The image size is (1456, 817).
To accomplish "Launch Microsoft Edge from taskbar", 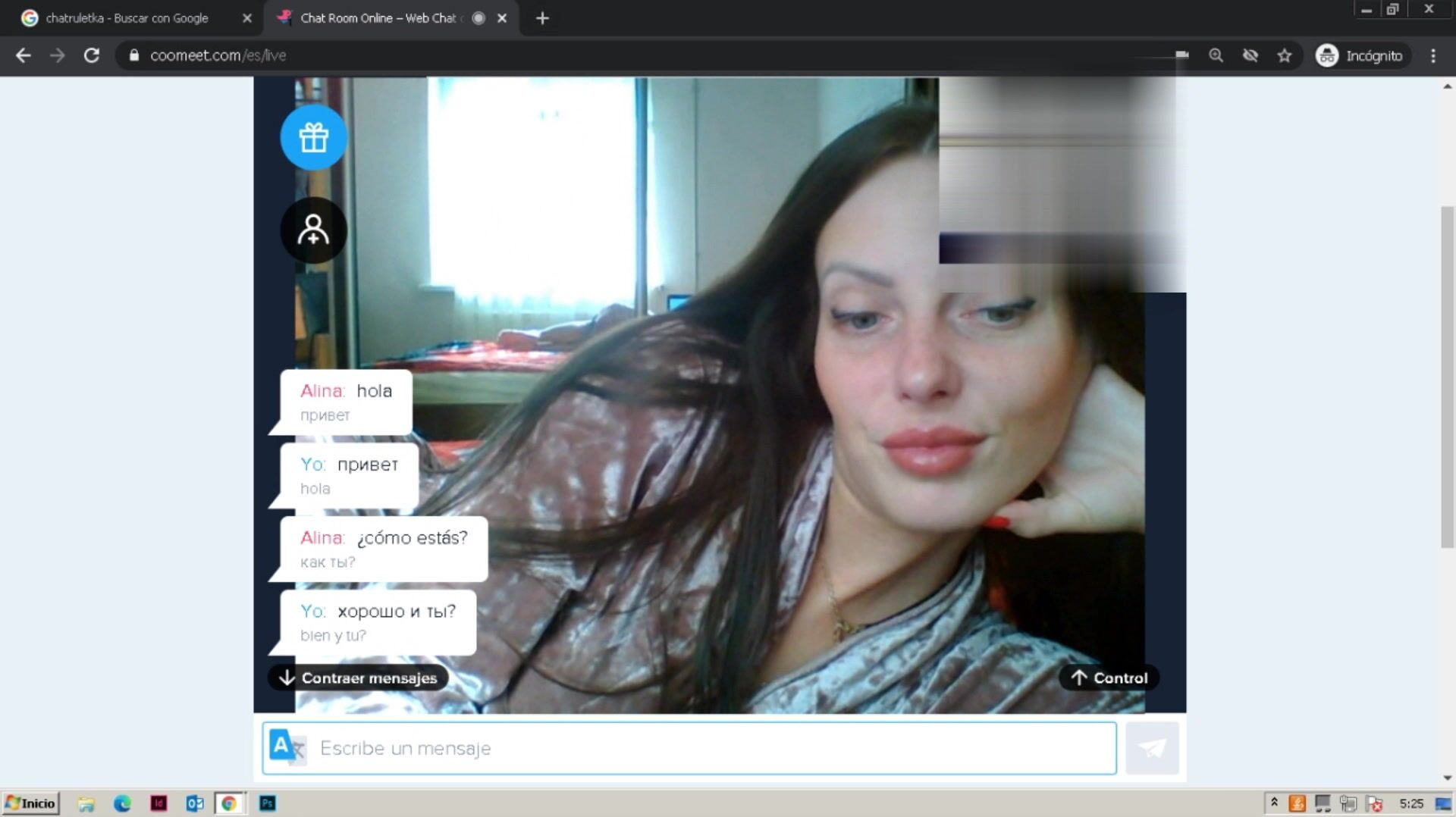I will (122, 803).
